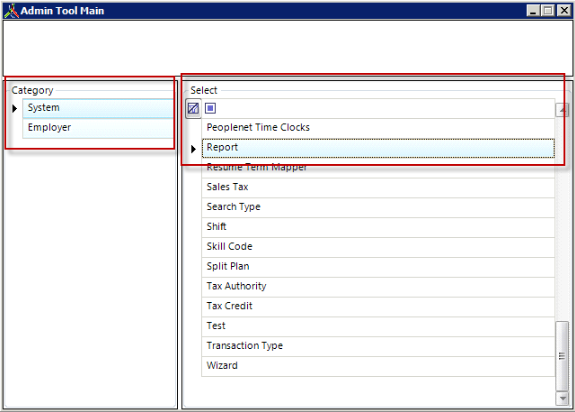Select the System category
The width and height of the screenshot is (575, 412).
click(x=98, y=108)
